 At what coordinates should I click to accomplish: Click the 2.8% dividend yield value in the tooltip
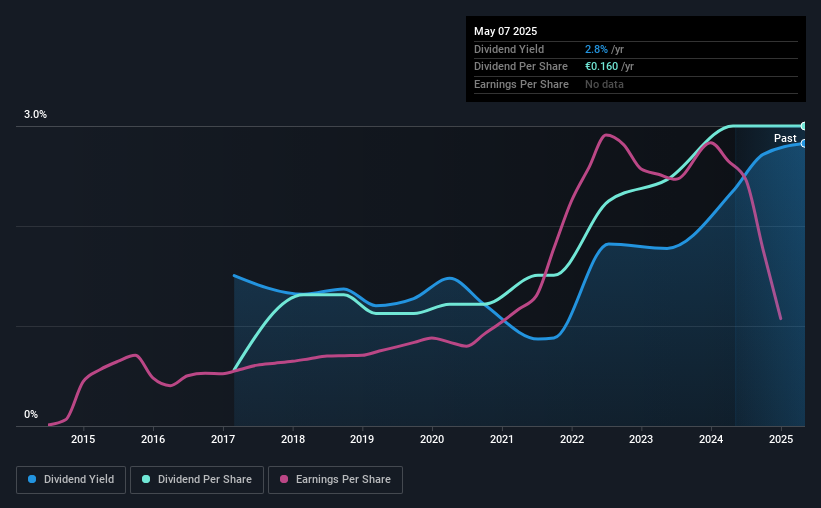click(x=596, y=49)
